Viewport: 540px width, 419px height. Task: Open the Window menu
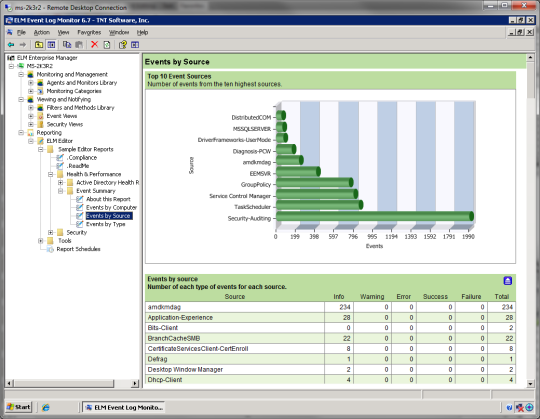[119, 32]
